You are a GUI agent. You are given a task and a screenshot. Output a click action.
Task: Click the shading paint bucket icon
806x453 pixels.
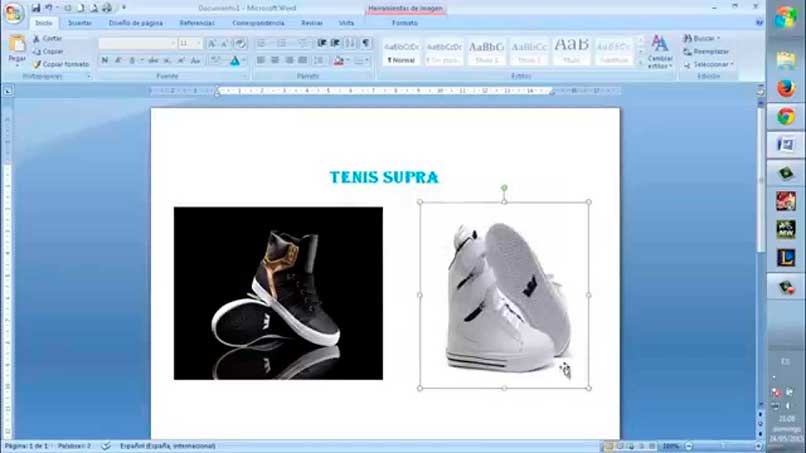click(x=338, y=61)
